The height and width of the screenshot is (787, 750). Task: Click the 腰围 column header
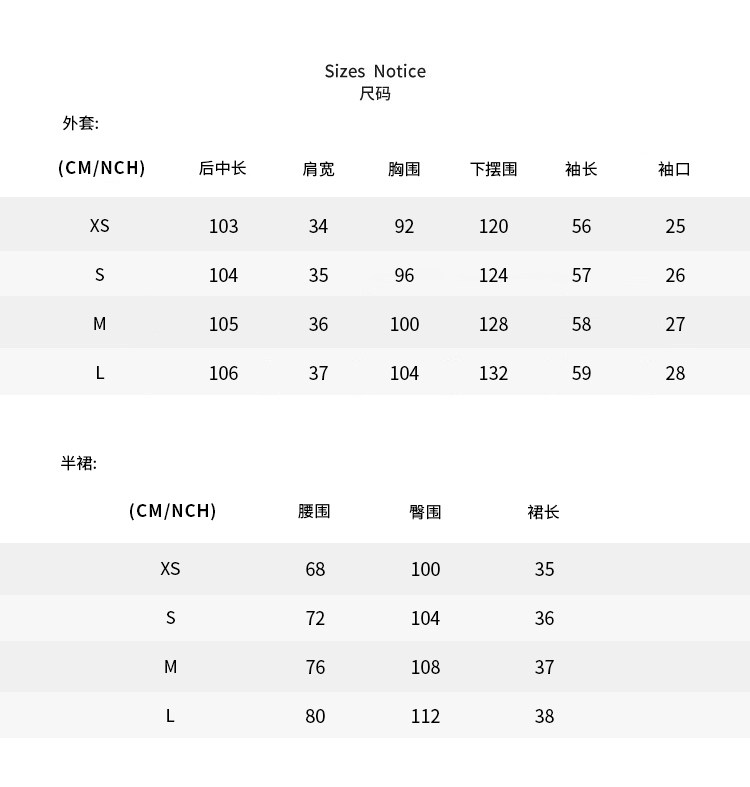coord(314,511)
